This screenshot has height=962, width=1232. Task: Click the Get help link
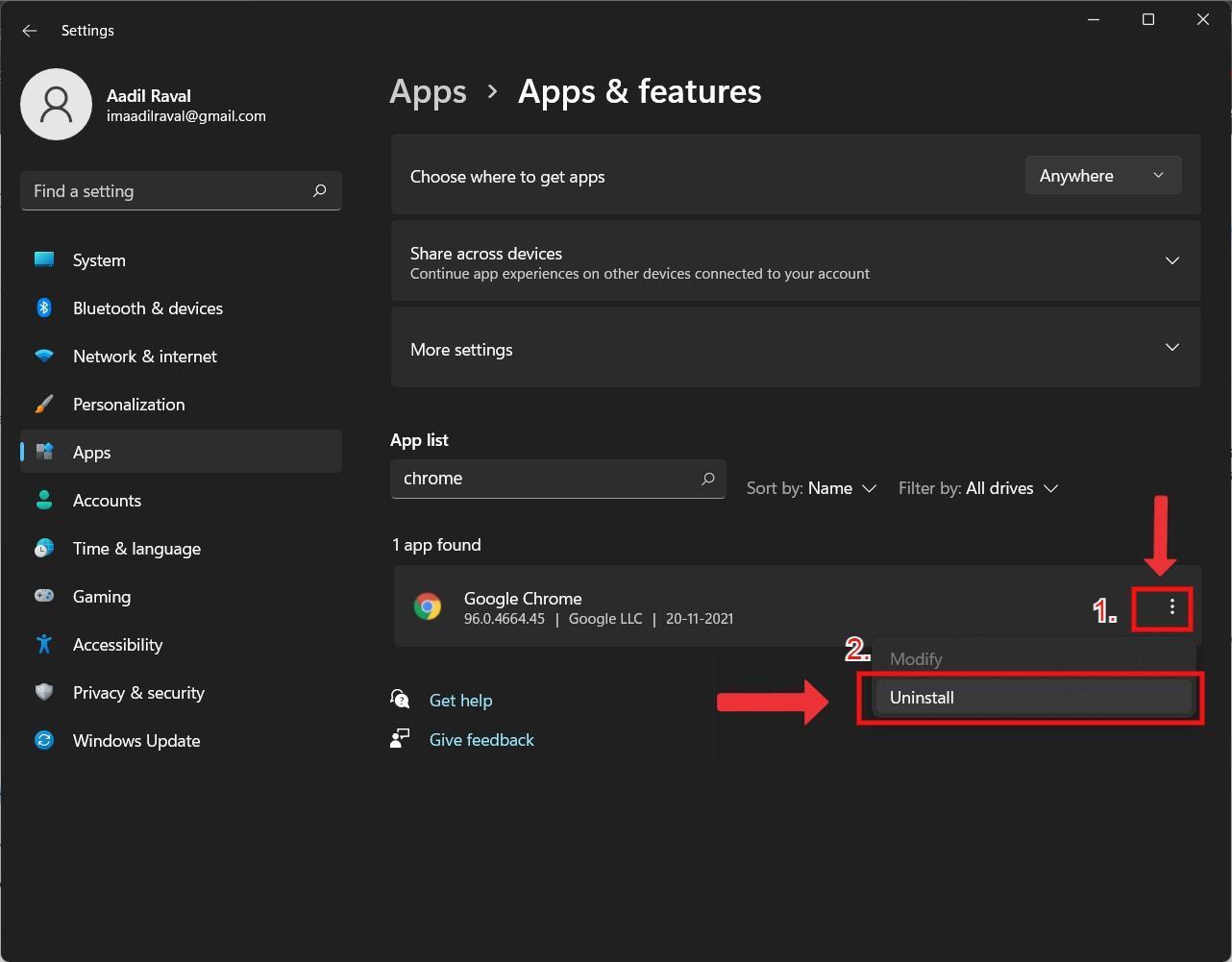460,701
